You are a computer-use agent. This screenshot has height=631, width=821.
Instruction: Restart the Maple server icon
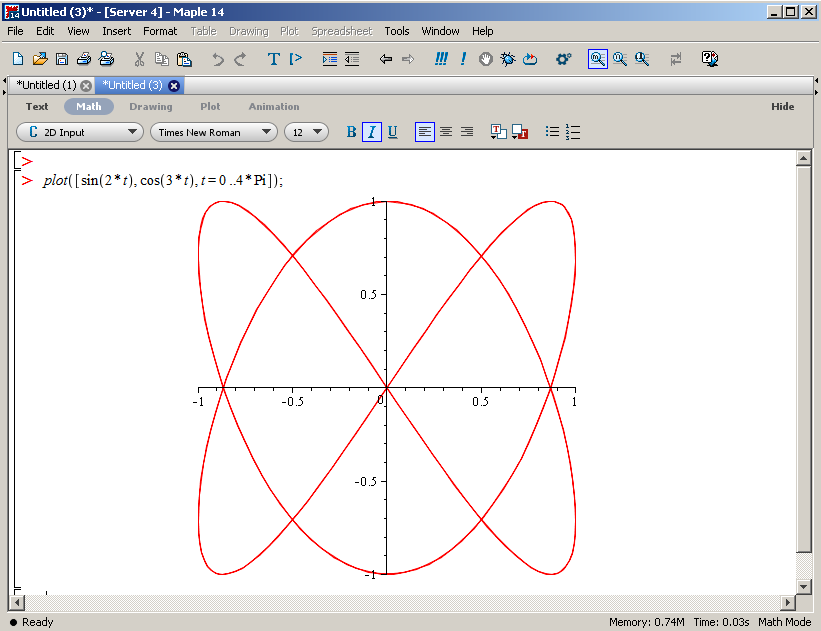(530, 59)
